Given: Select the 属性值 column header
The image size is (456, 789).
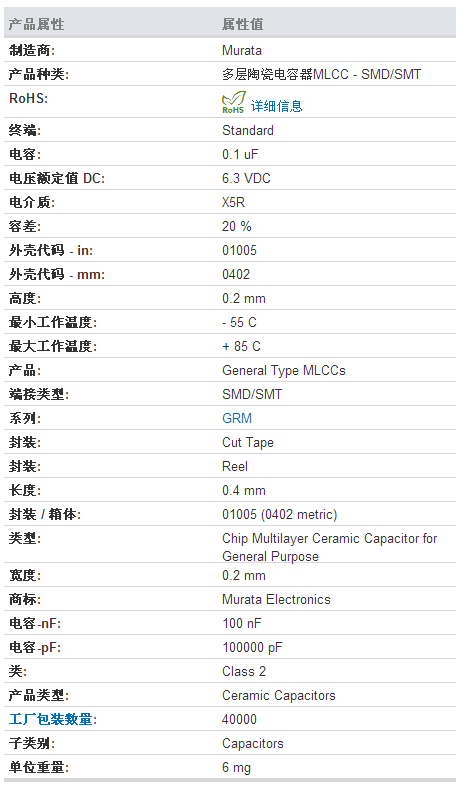Looking at the screenshot, I should point(243,24).
